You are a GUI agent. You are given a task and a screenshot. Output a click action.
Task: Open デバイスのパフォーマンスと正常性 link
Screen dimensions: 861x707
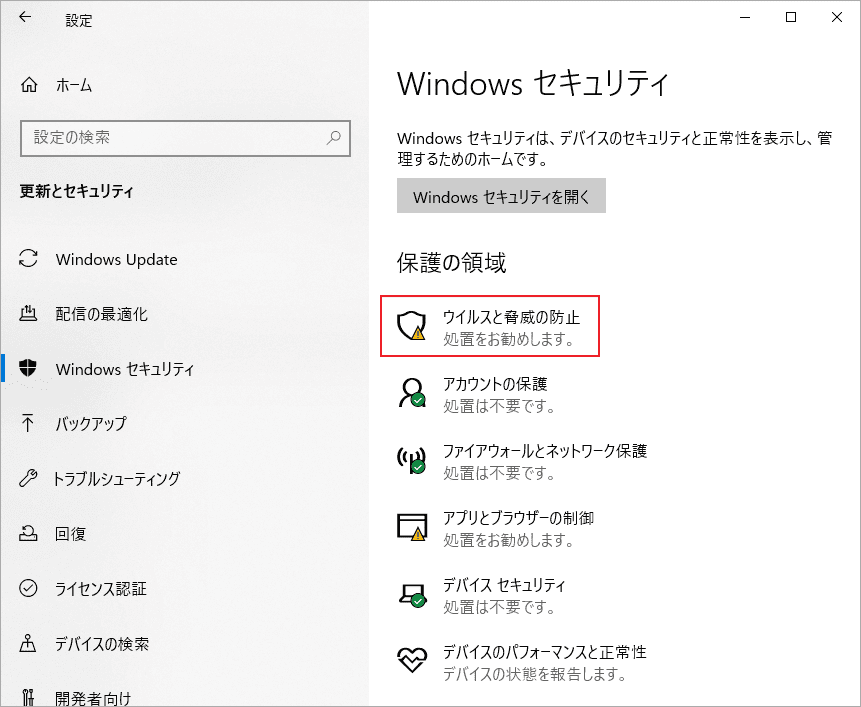click(x=544, y=652)
